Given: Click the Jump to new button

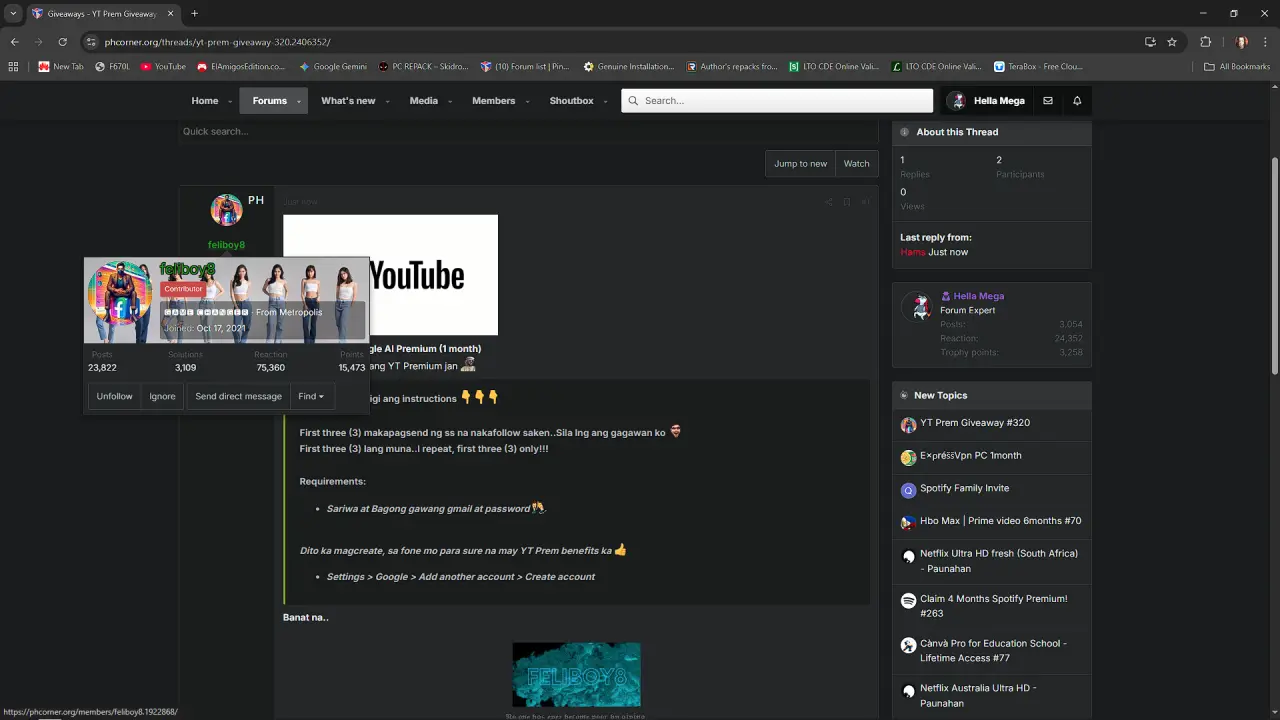Looking at the screenshot, I should point(800,164).
